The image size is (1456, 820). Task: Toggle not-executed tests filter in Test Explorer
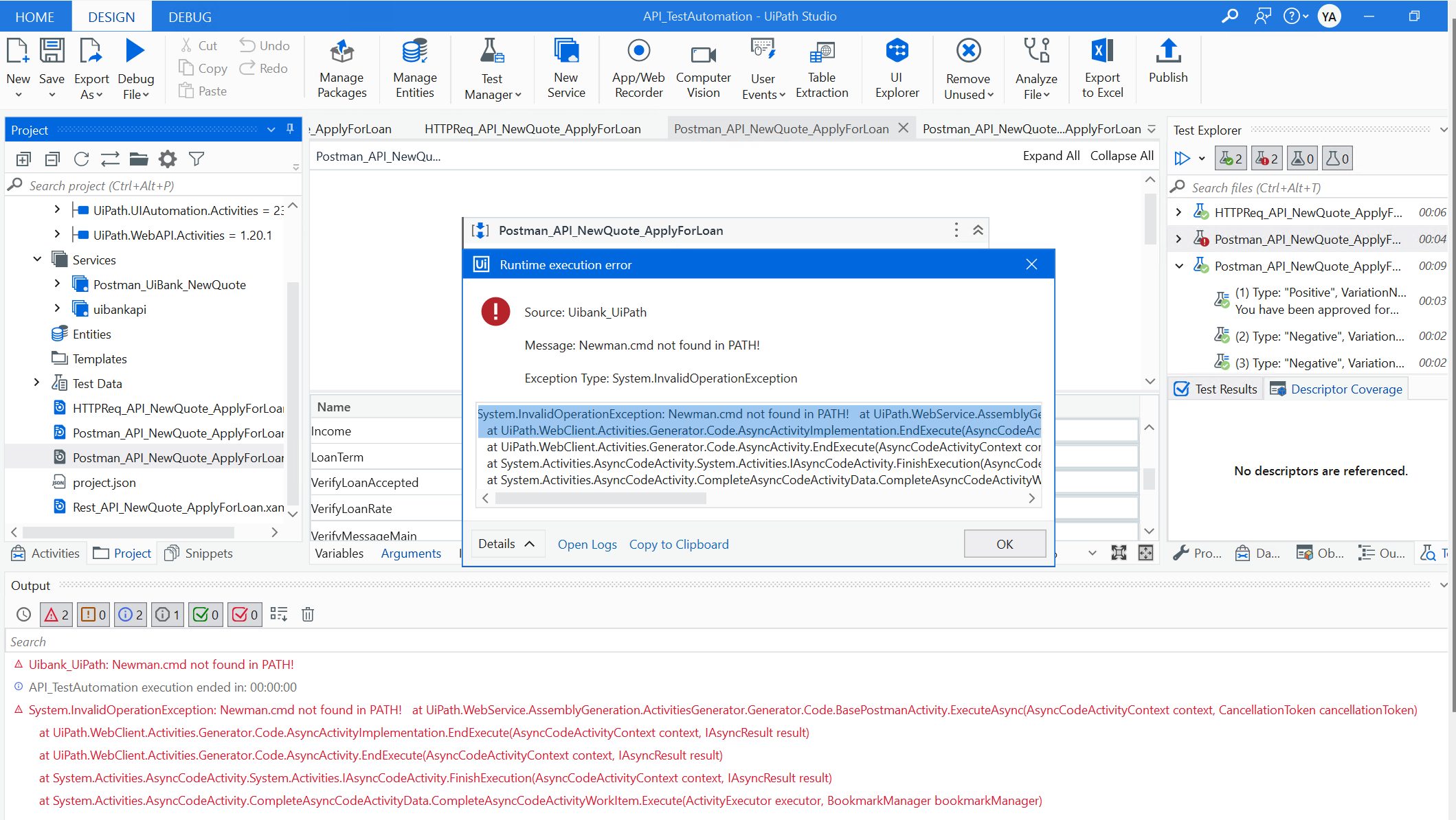point(1338,159)
